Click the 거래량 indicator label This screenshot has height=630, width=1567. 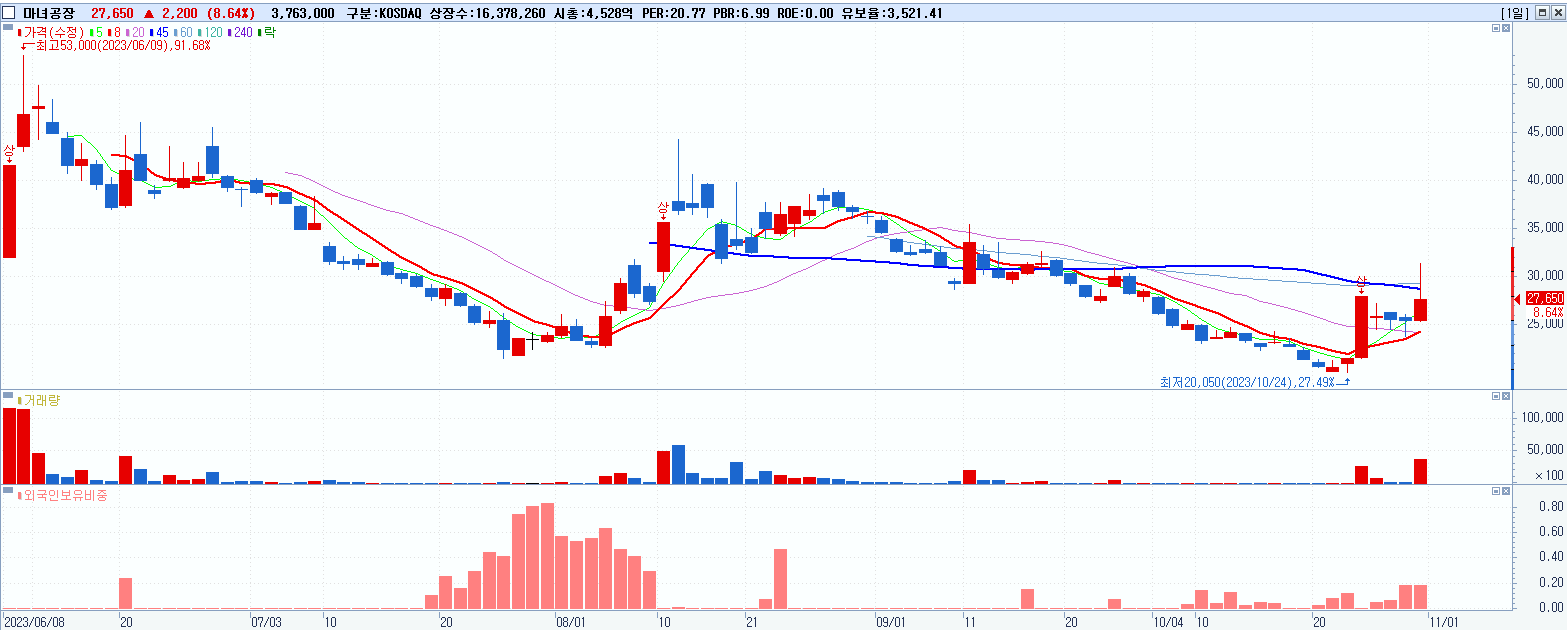point(41,400)
